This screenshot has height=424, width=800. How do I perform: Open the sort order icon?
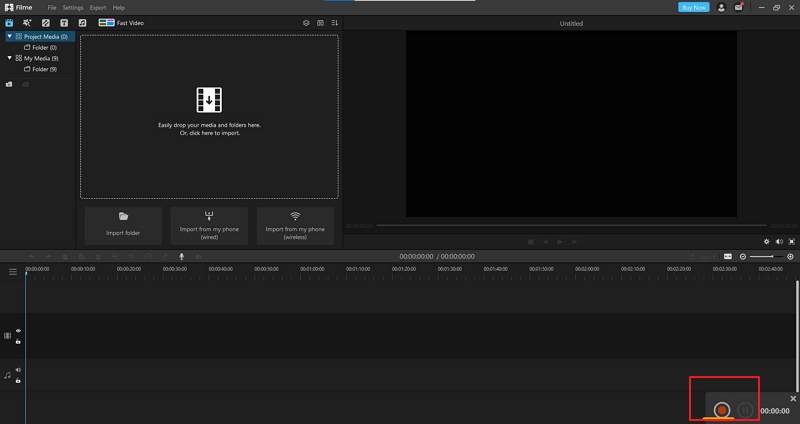pos(335,23)
